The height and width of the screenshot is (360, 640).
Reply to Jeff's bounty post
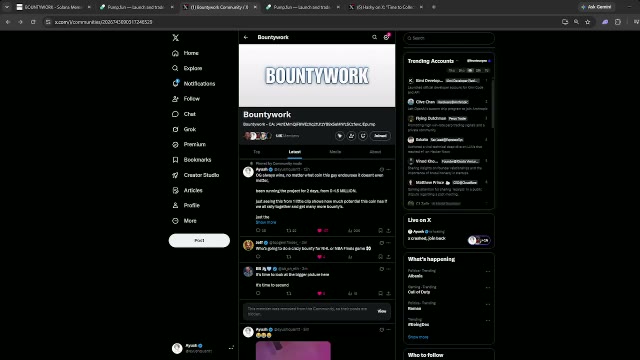pyautogui.click(x=258, y=257)
